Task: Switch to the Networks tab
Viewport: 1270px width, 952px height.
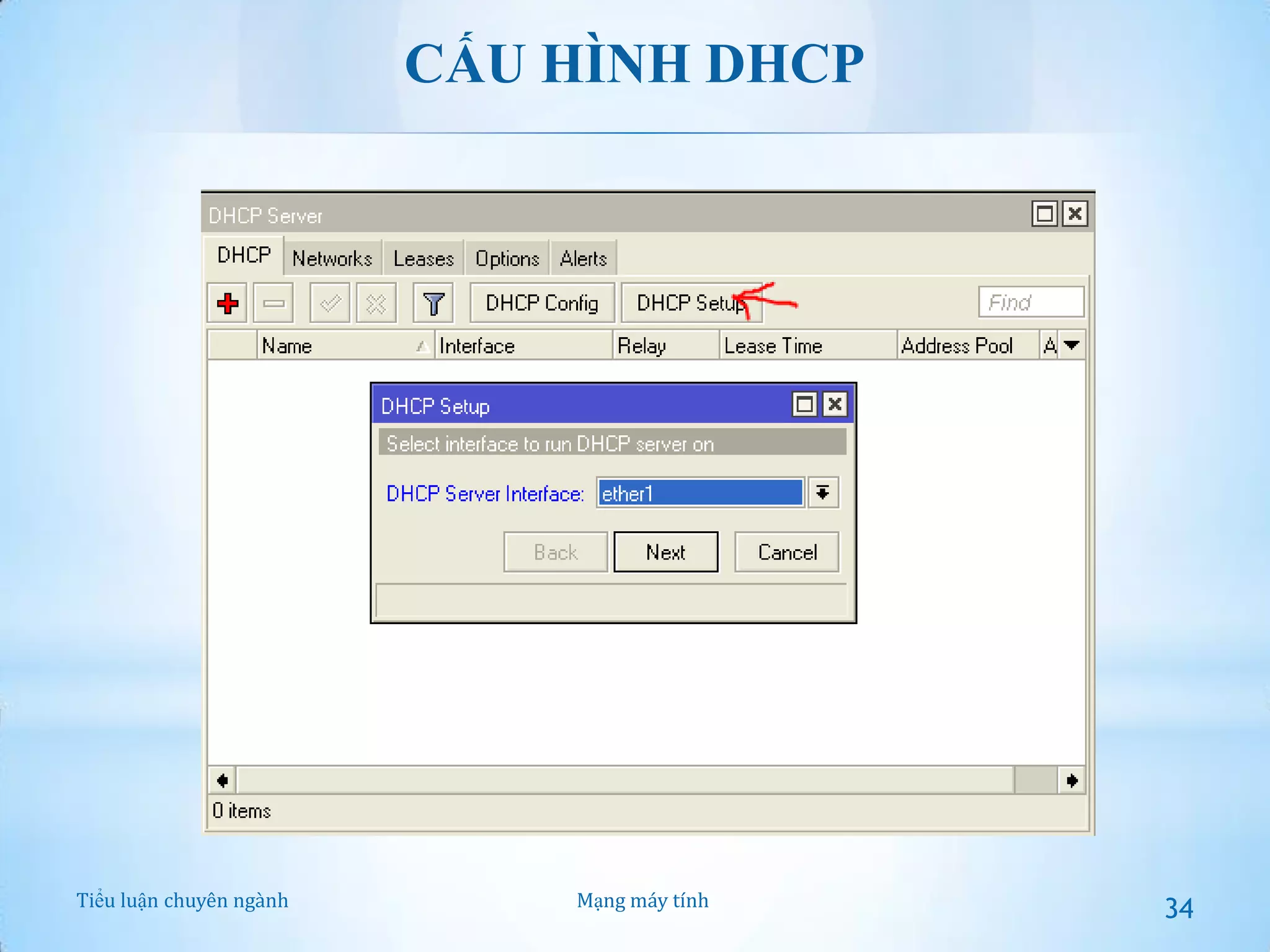Action: click(x=332, y=258)
